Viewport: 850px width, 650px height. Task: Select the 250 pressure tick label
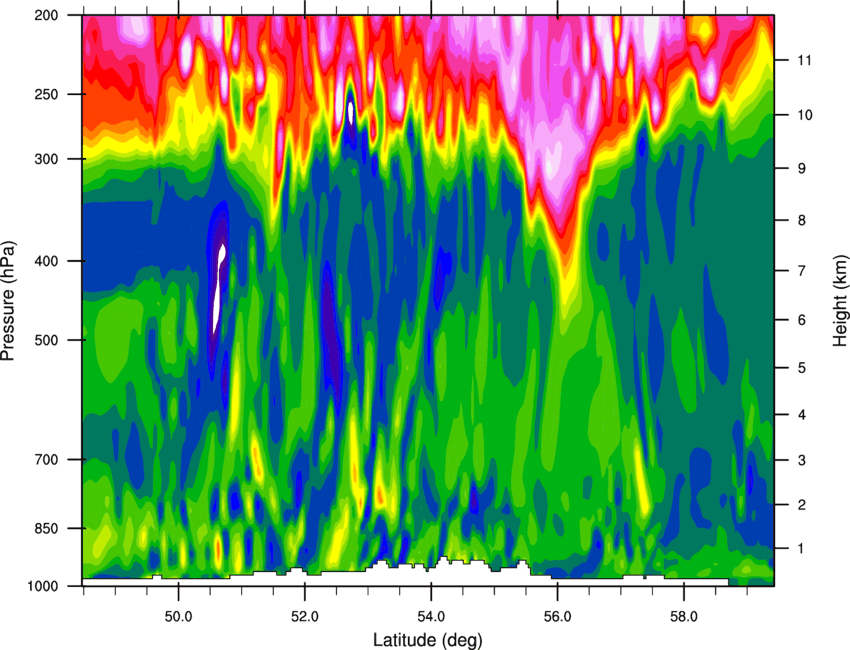pos(46,94)
